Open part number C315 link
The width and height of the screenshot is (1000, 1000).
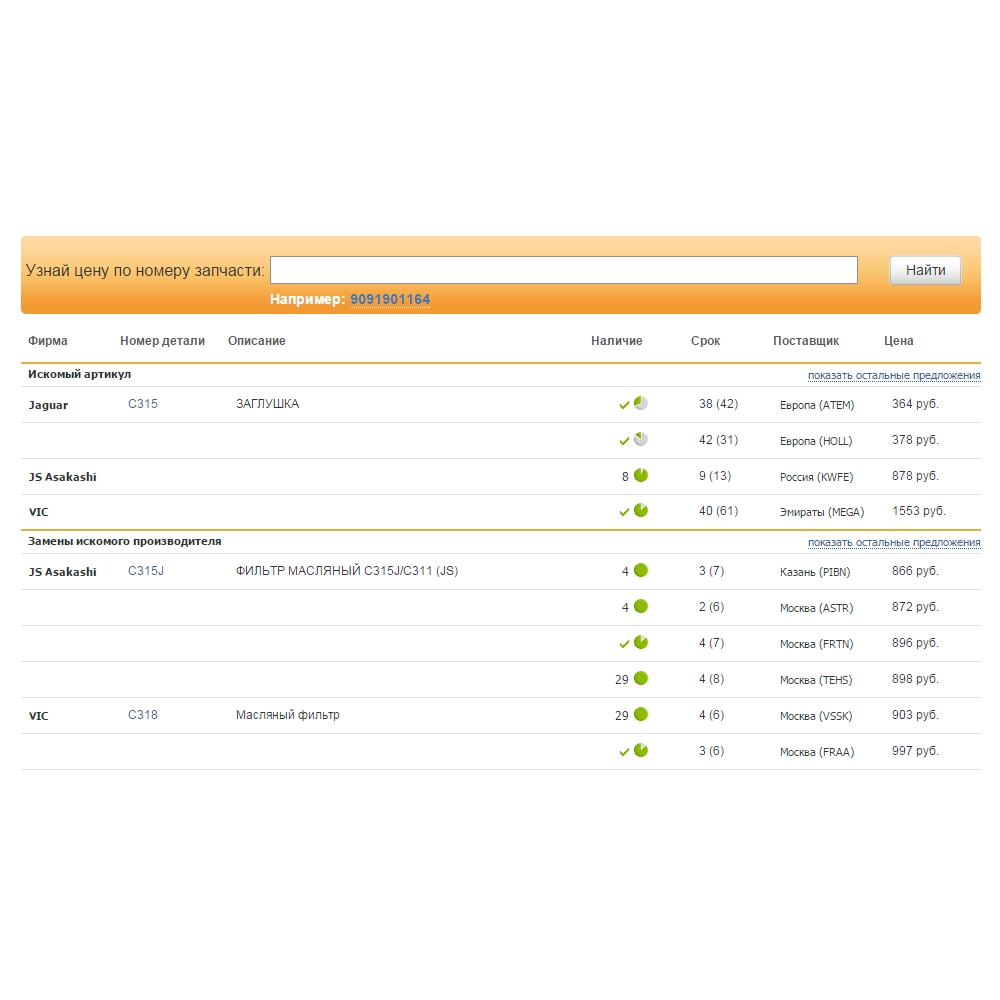point(143,404)
